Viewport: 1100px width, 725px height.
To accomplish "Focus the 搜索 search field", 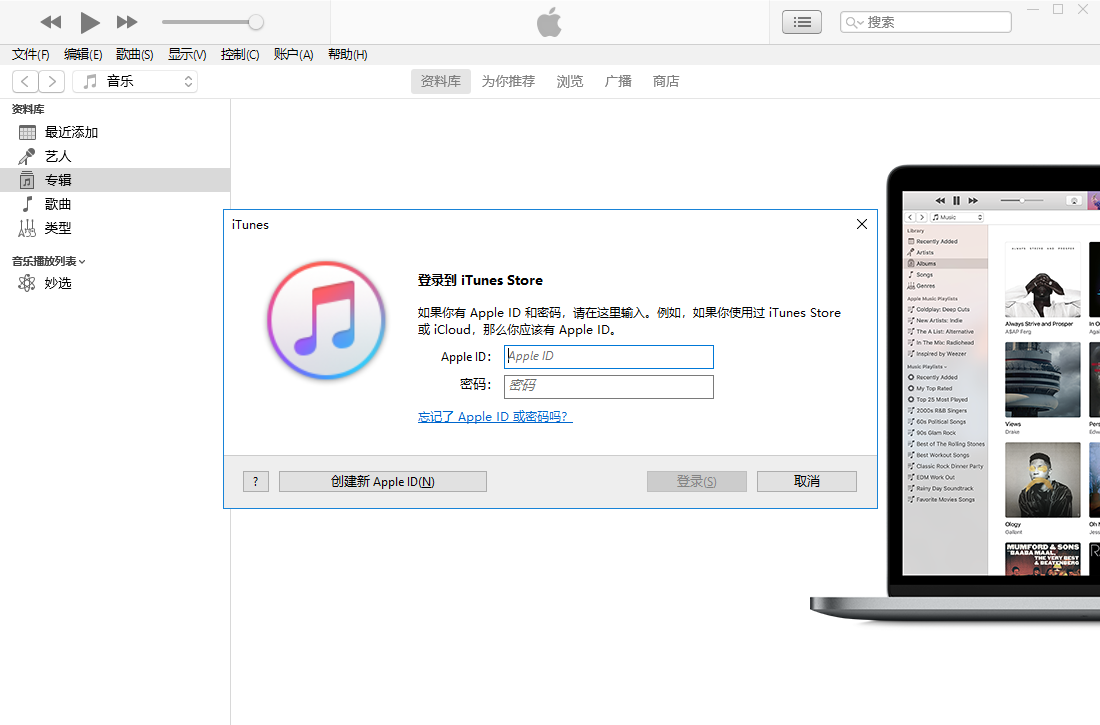I will pyautogui.click(x=925, y=22).
